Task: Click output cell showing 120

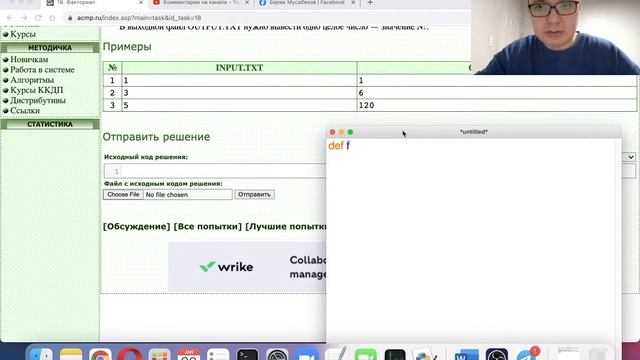Action: [x=497, y=105]
